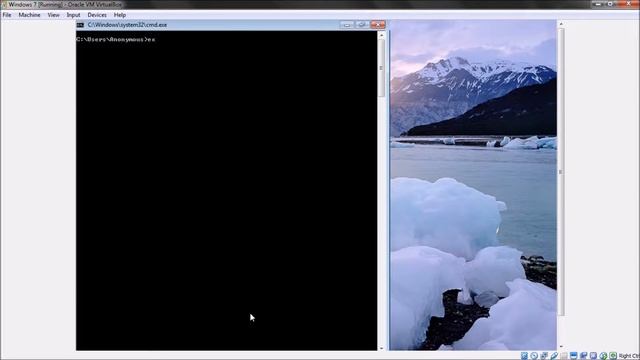The image size is (640, 360).
Task: Click the VirtualBox vertical scrollbar thumb
Action: 561,171
